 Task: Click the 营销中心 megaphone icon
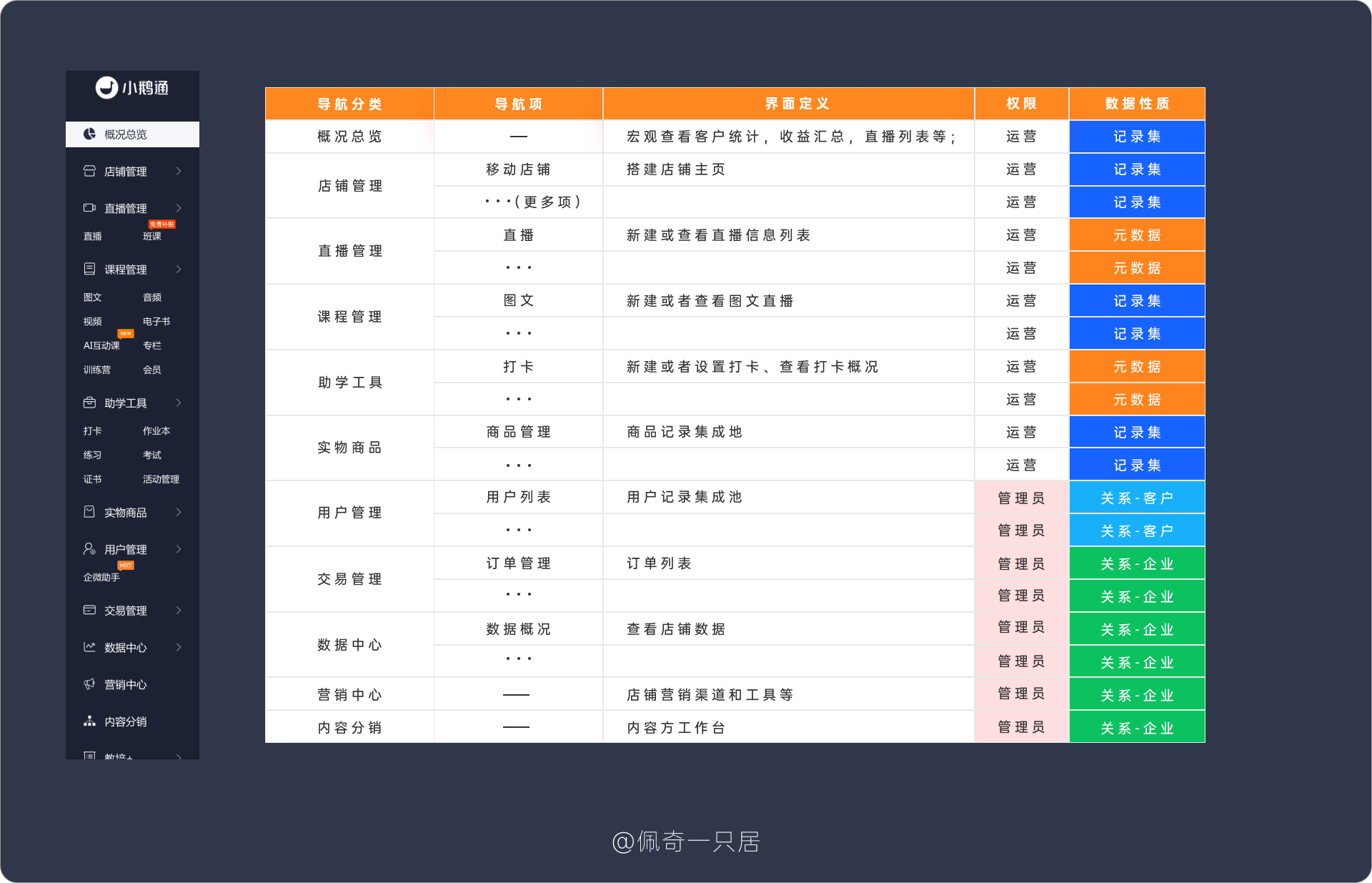click(x=89, y=684)
